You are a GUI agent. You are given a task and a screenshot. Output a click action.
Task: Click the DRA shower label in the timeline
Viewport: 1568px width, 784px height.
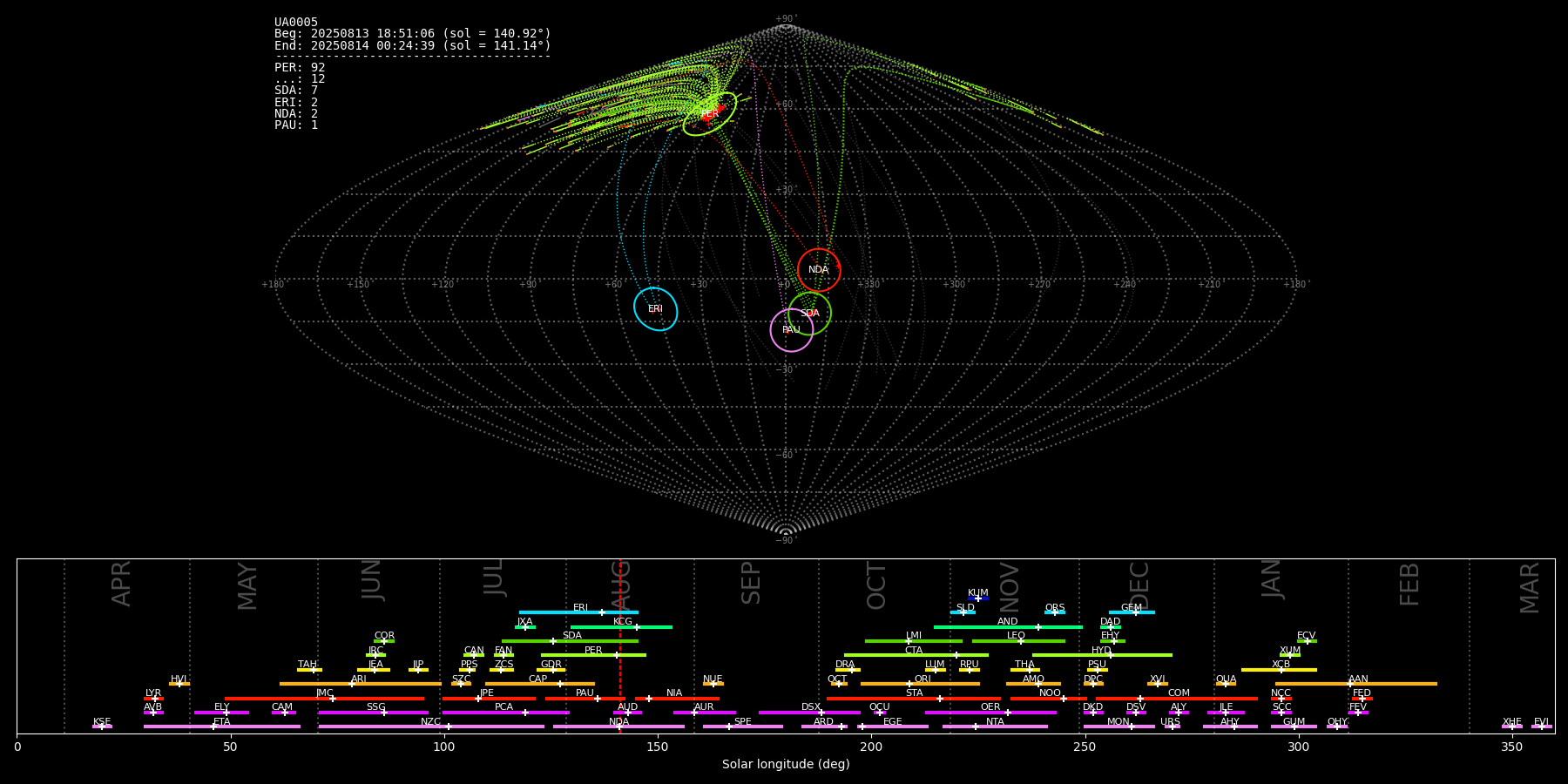[845, 665]
